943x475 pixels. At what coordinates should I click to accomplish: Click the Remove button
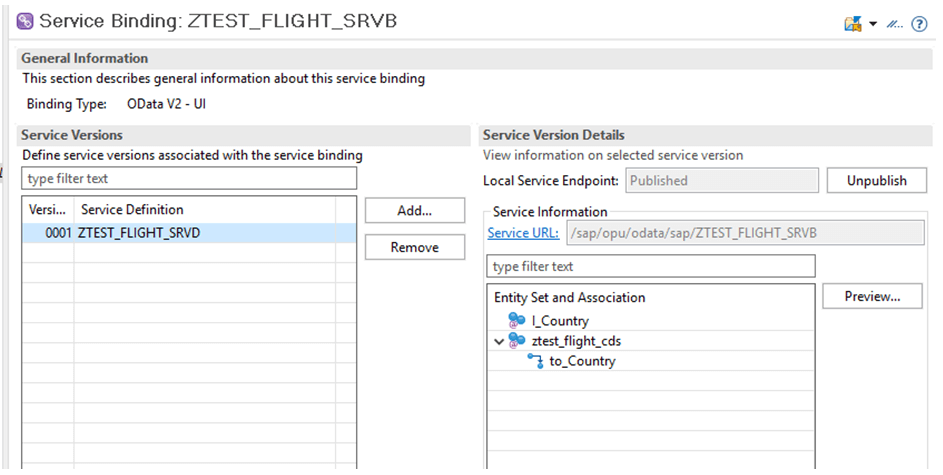[x=415, y=247]
